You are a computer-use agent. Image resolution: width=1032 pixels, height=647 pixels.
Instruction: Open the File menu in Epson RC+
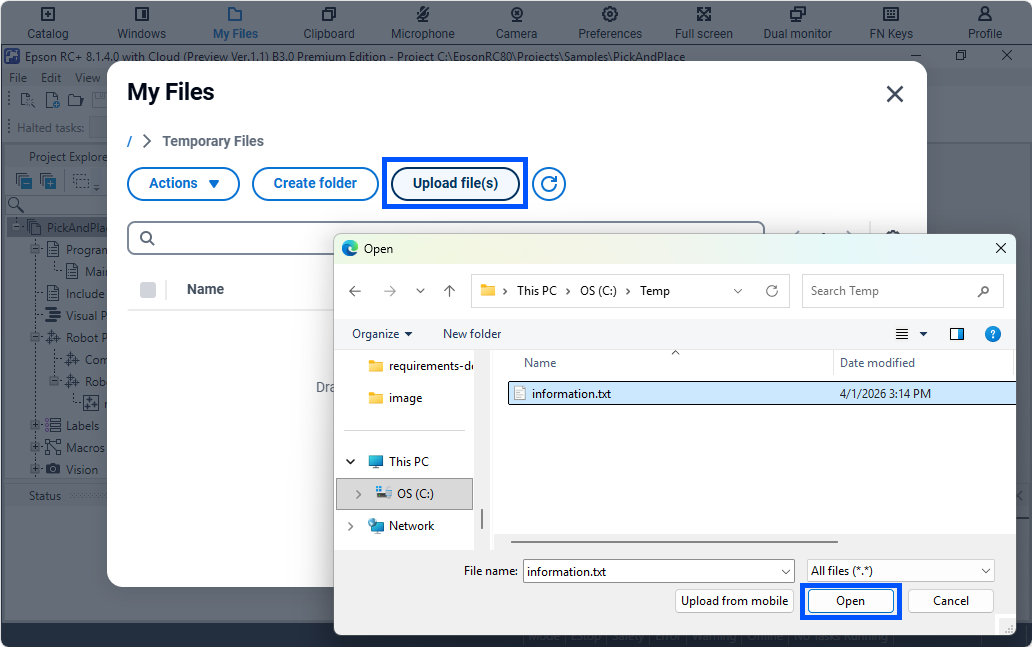(18, 78)
